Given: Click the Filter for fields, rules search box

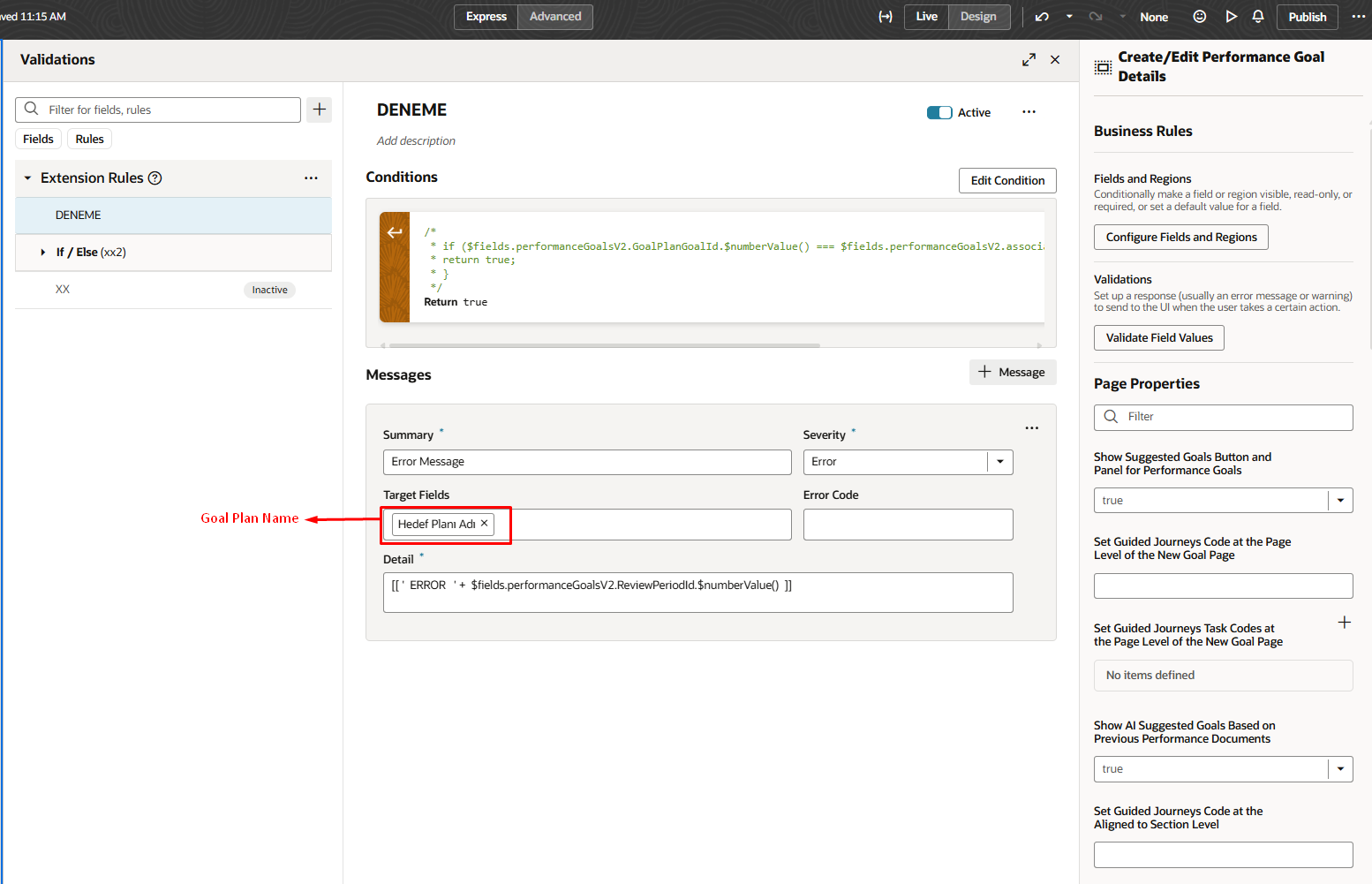Looking at the screenshot, I should point(158,110).
